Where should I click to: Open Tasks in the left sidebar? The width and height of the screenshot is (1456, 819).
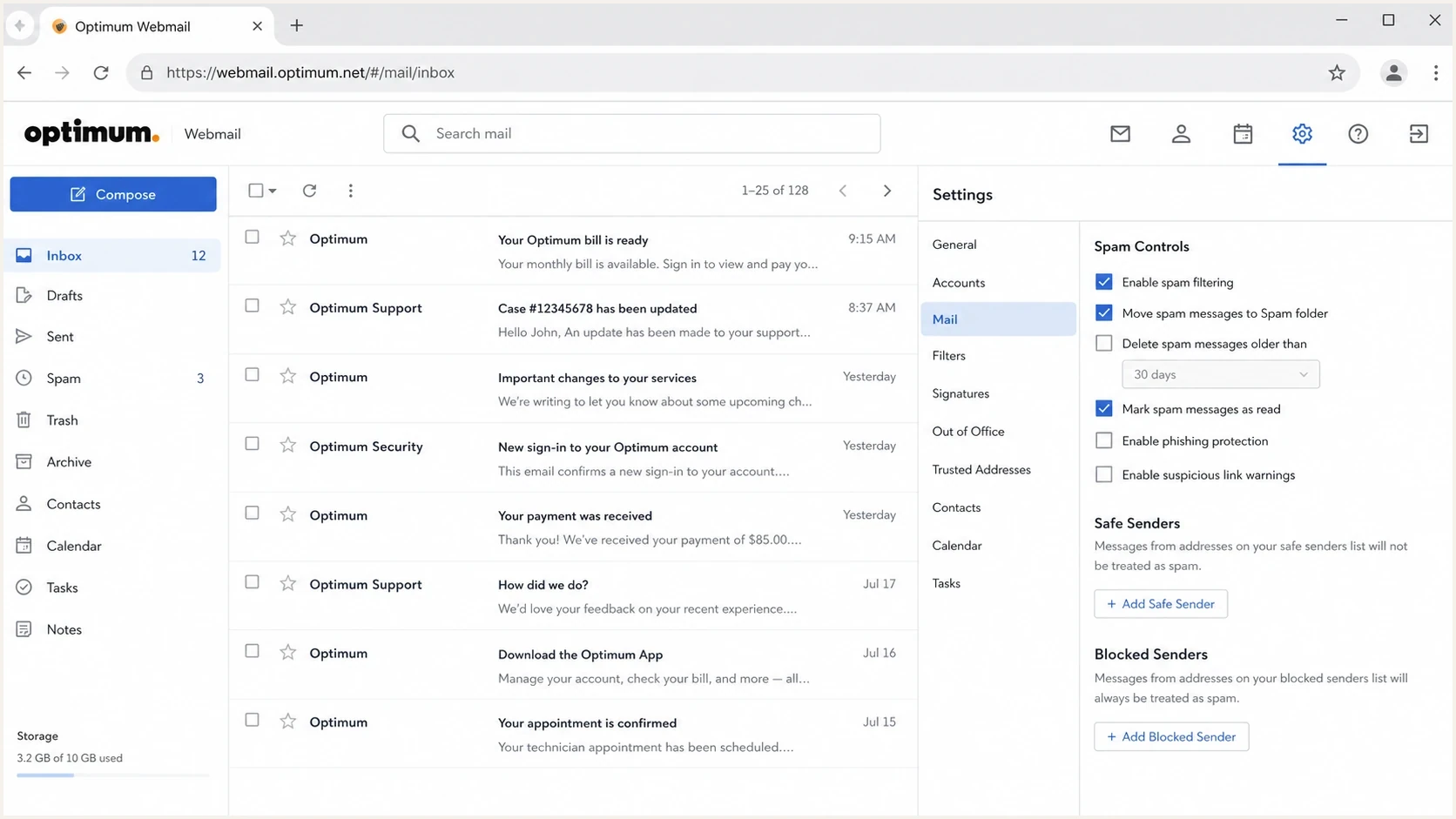(x=113, y=587)
